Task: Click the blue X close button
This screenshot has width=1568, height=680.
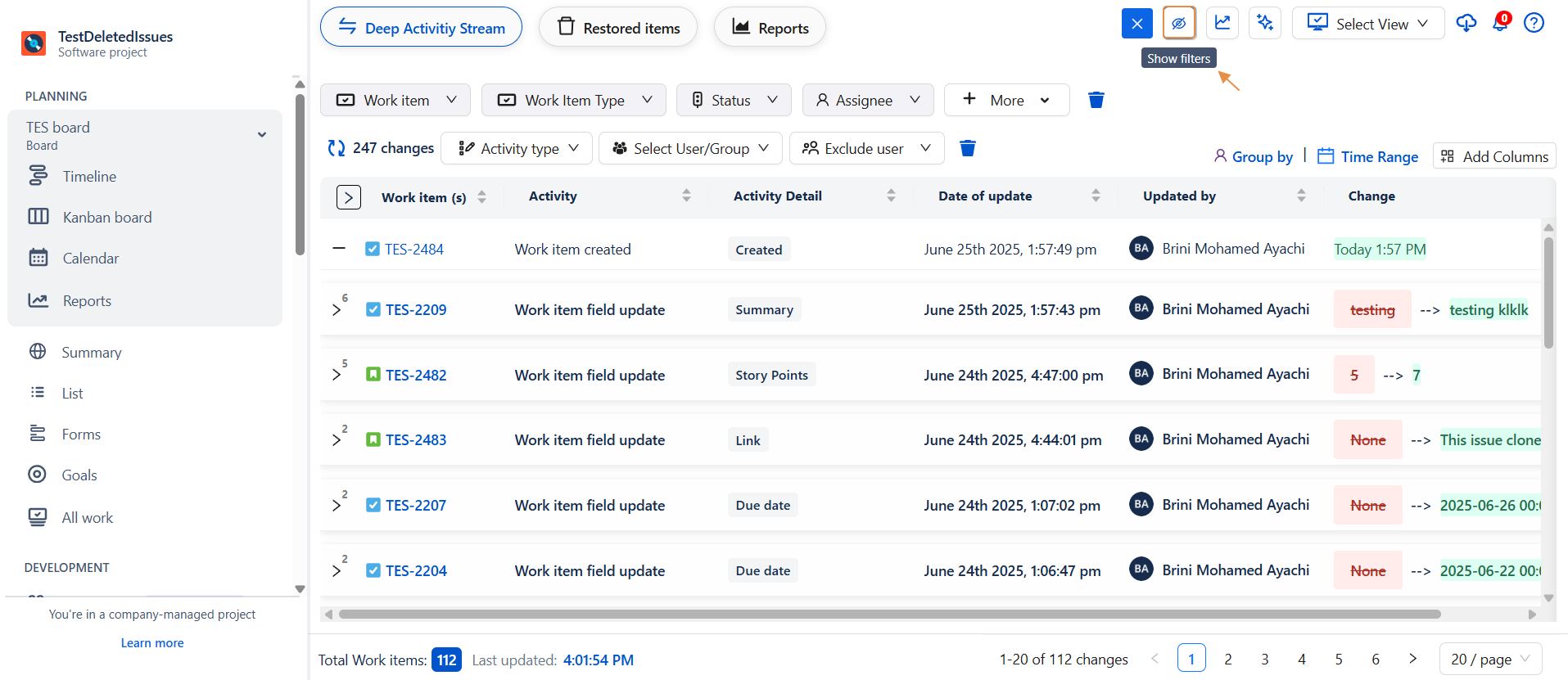Action: pyautogui.click(x=1136, y=23)
